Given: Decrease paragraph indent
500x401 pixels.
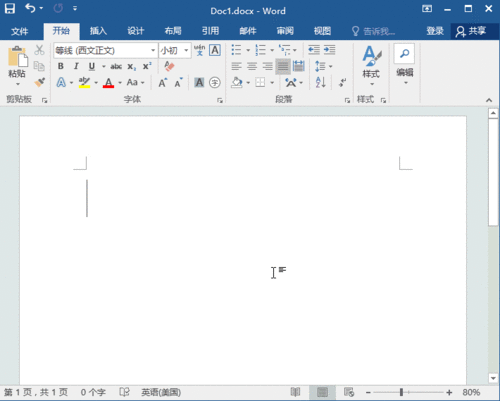Looking at the screenshot, I should (314, 50).
